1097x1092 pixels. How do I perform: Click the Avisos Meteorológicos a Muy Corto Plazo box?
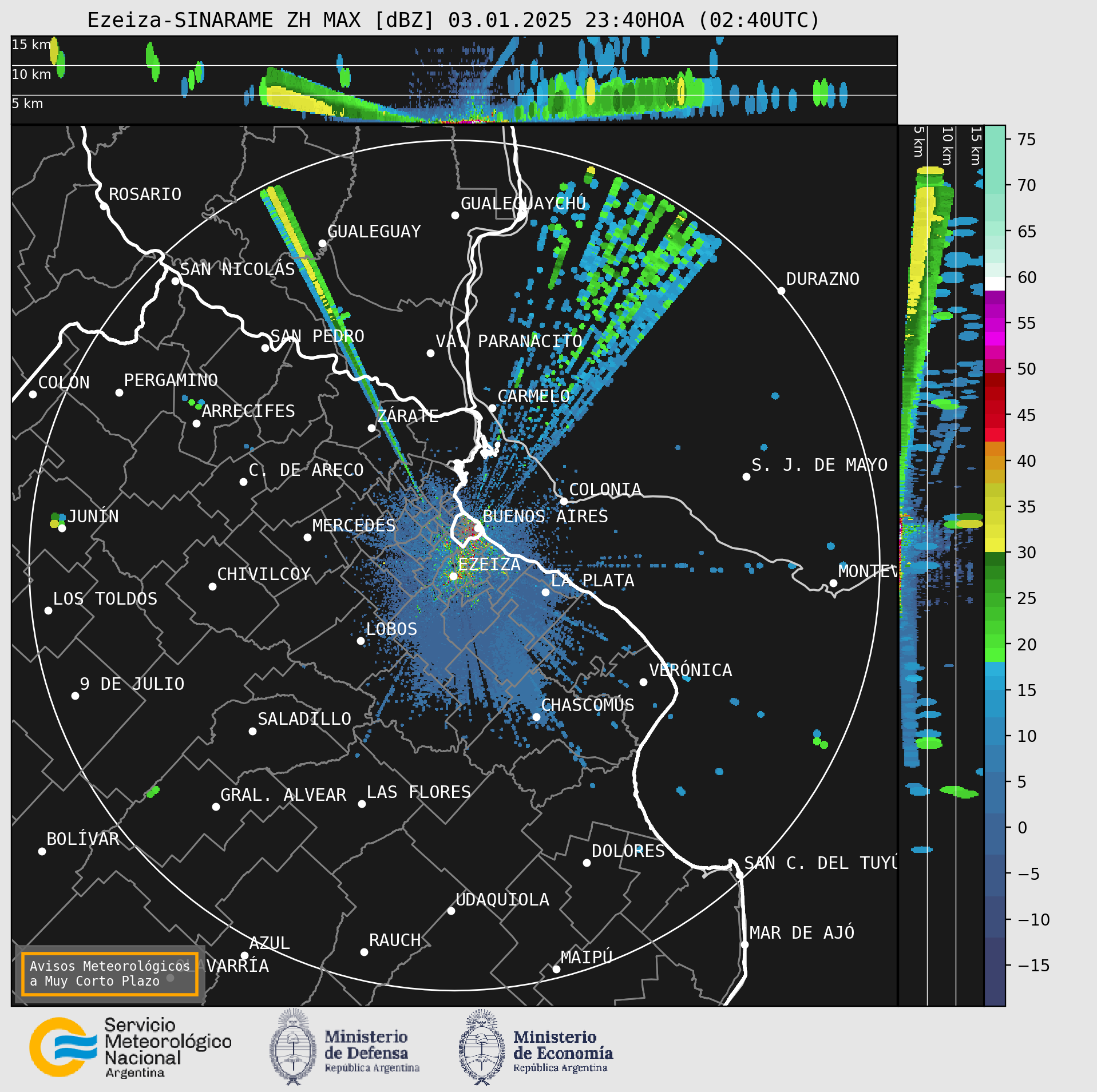pos(109,974)
